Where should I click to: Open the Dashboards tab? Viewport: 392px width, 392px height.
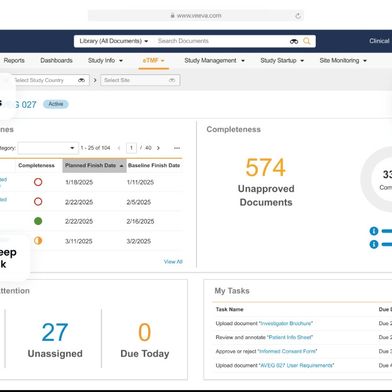(56, 61)
